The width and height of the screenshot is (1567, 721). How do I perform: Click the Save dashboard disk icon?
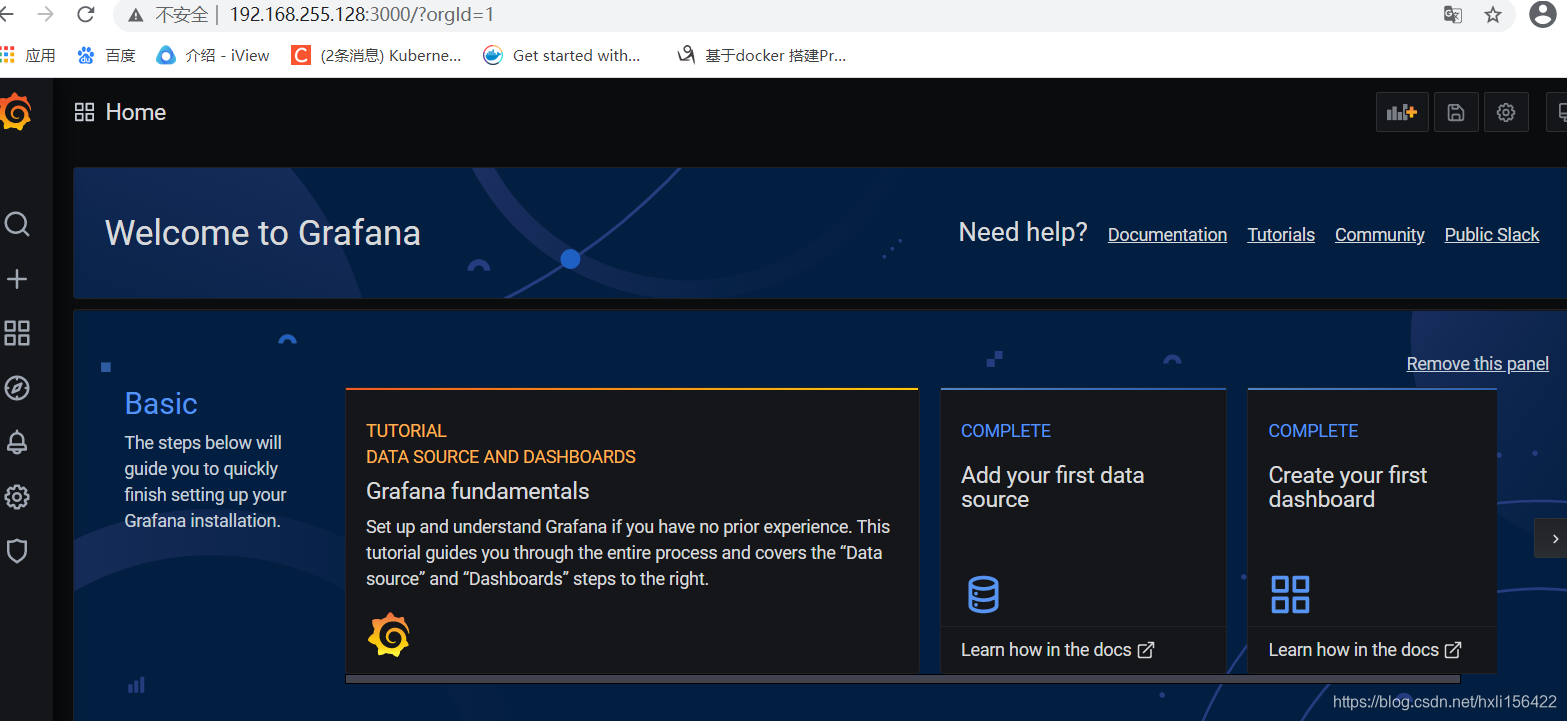(1456, 112)
